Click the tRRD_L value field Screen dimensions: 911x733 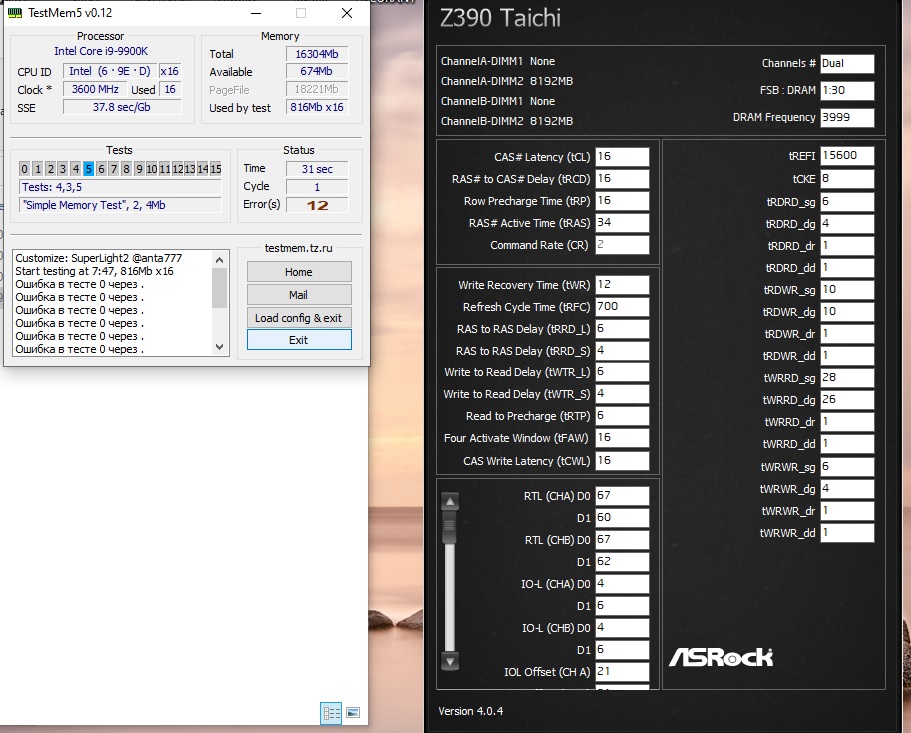pos(622,329)
